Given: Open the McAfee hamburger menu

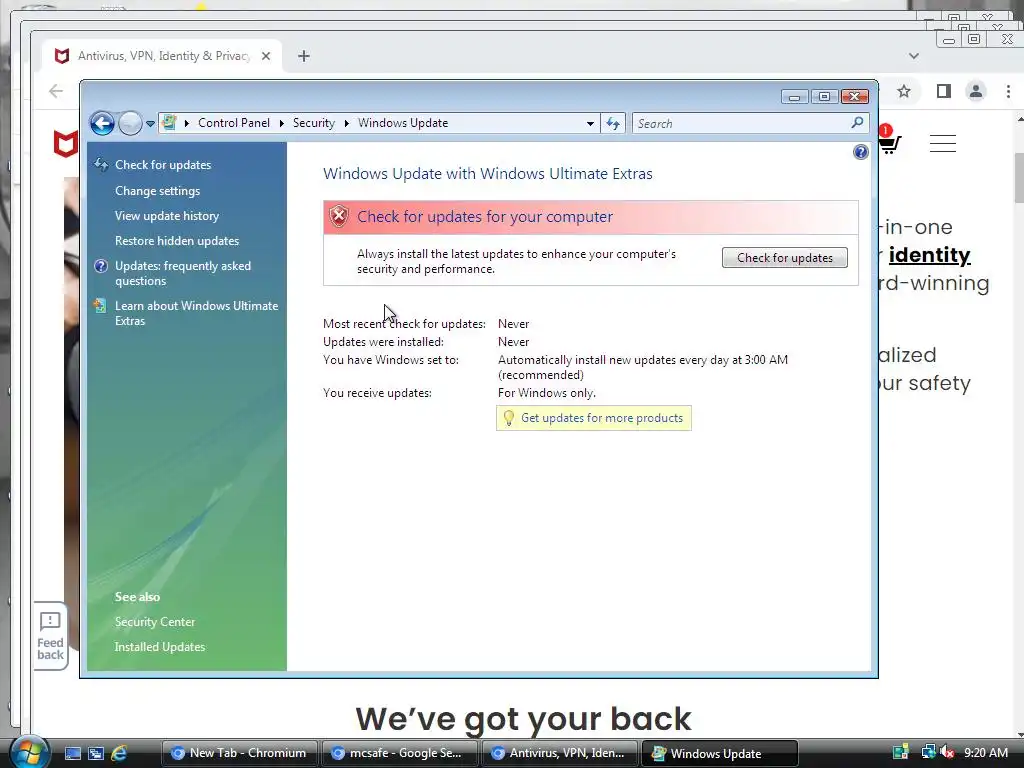Looking at the screenshot, I should pos(943,143).
